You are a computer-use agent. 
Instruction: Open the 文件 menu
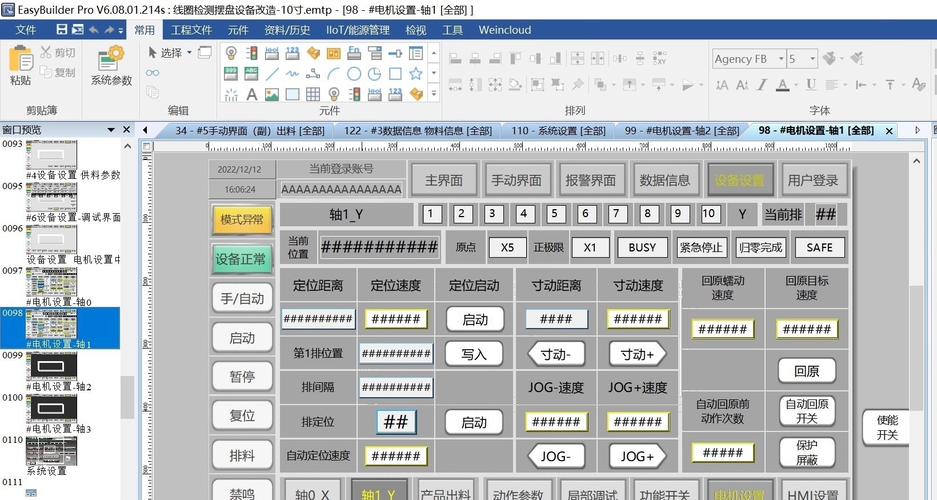(x=26, y=29)
